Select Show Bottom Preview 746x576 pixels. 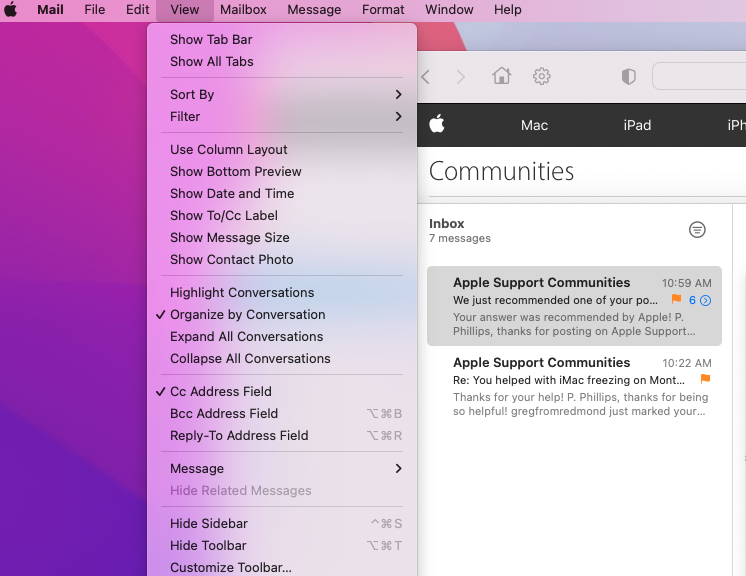coord(282,171)
